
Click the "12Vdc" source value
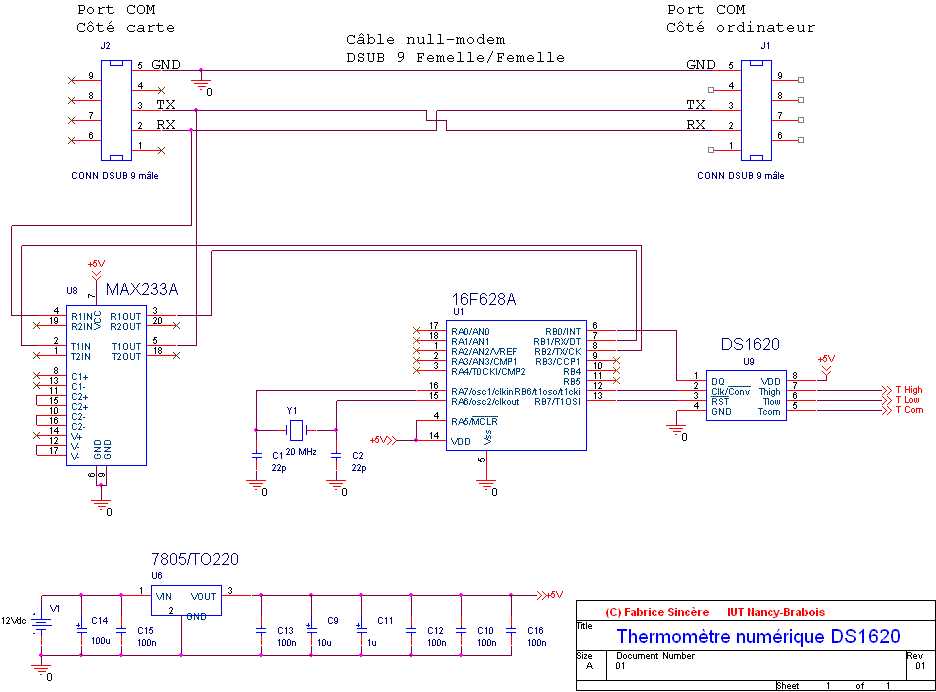tap(13, 621)
